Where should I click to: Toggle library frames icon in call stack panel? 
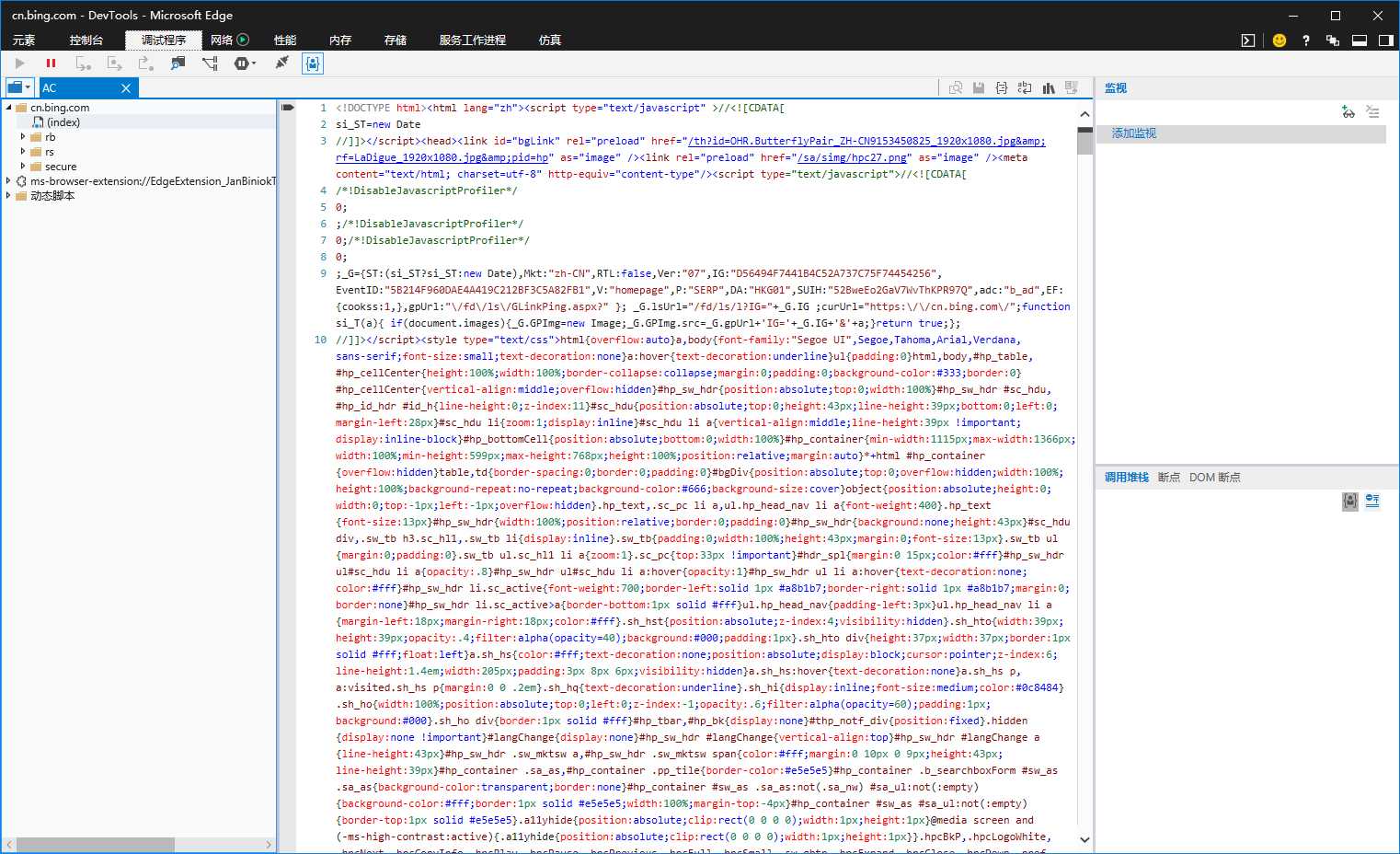coord(1350,501)
